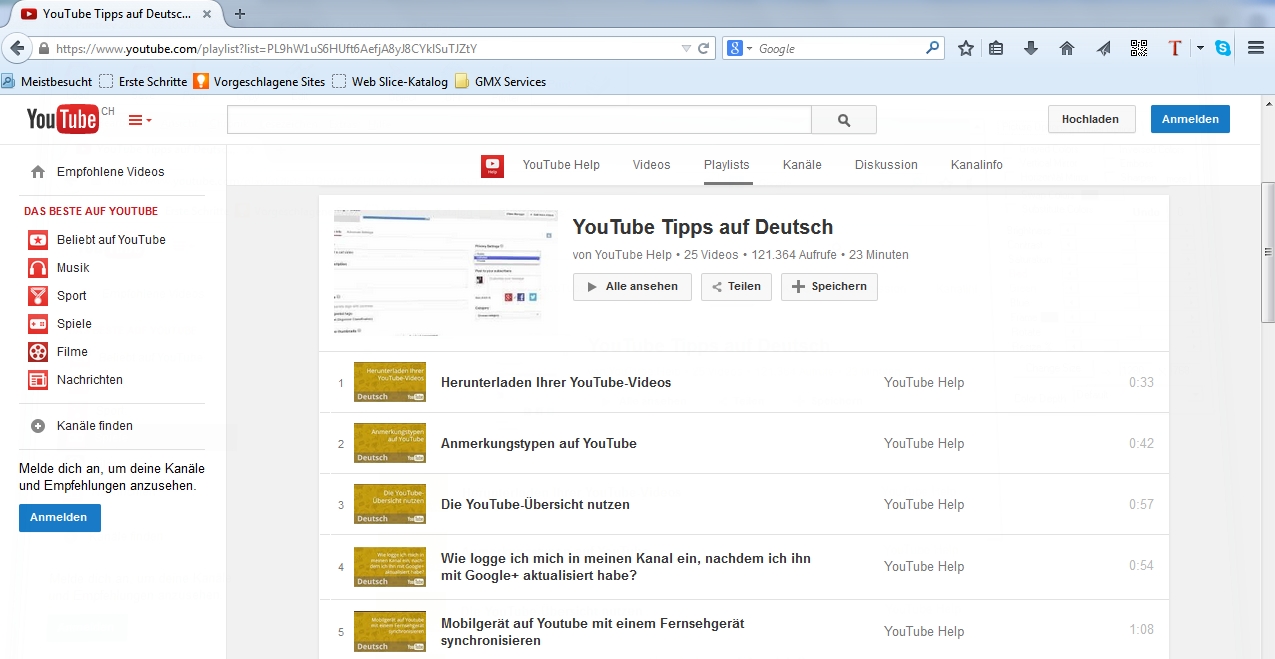Click the reload page icon
Viewport: 1275px width, 659px height.
704,48
